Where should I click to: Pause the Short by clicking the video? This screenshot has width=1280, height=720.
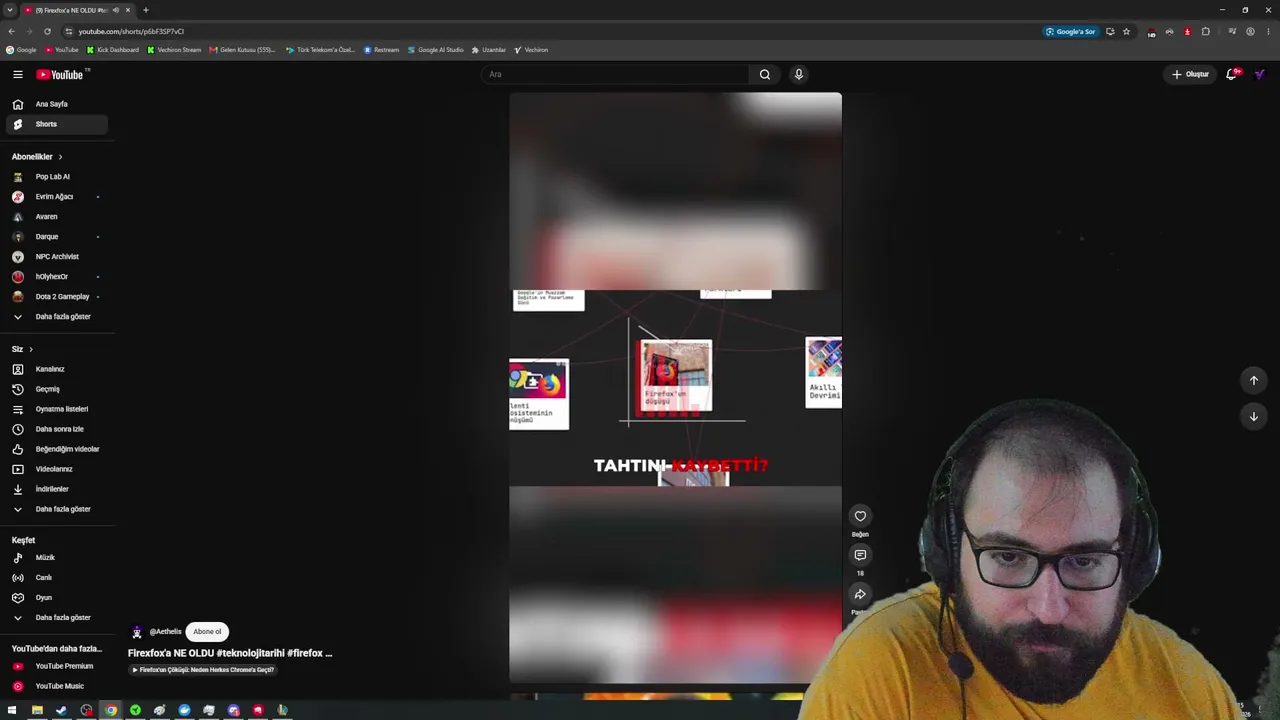pyautogui.click(x=675, y=388)
